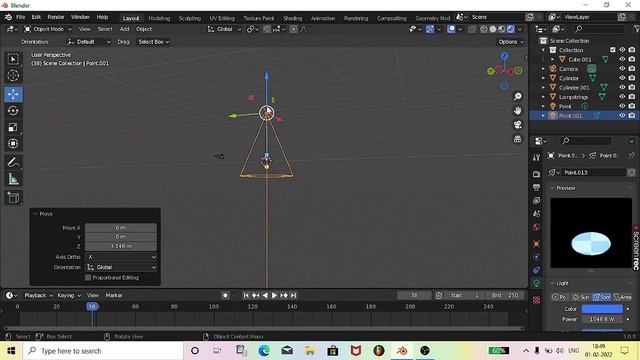Play the animation forward

click(x=274, y=295)
